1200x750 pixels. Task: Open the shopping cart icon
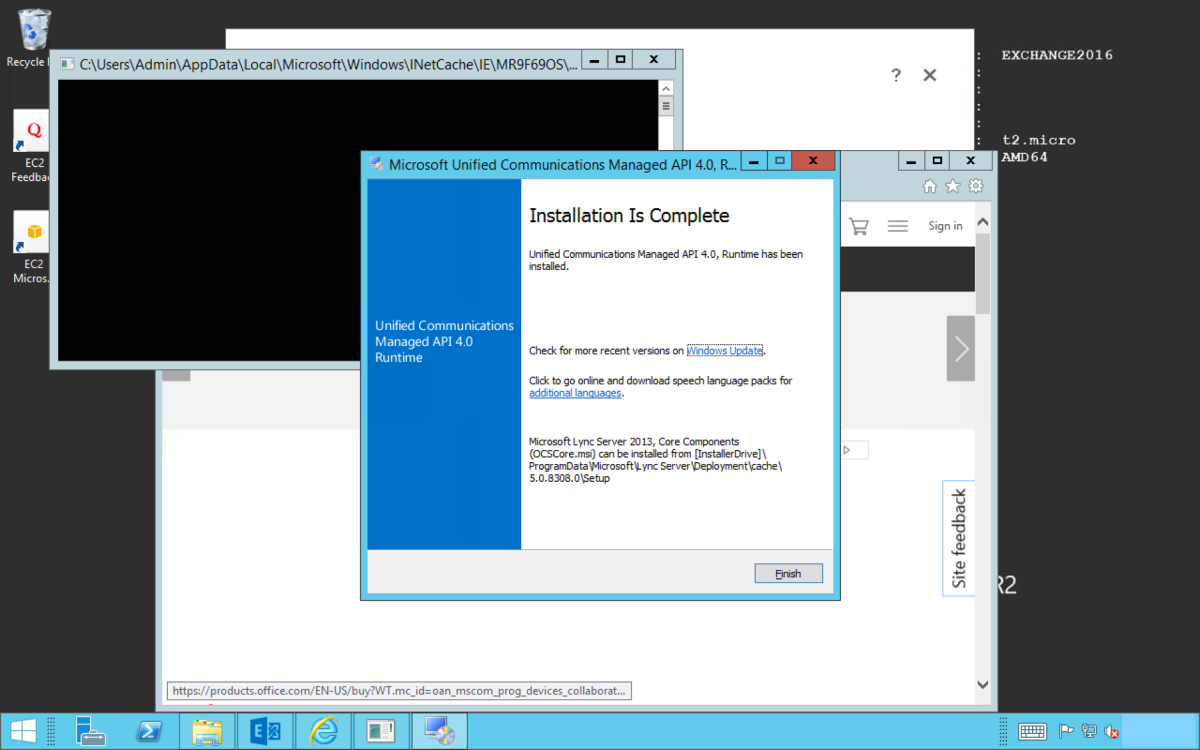tap(858, 226)
